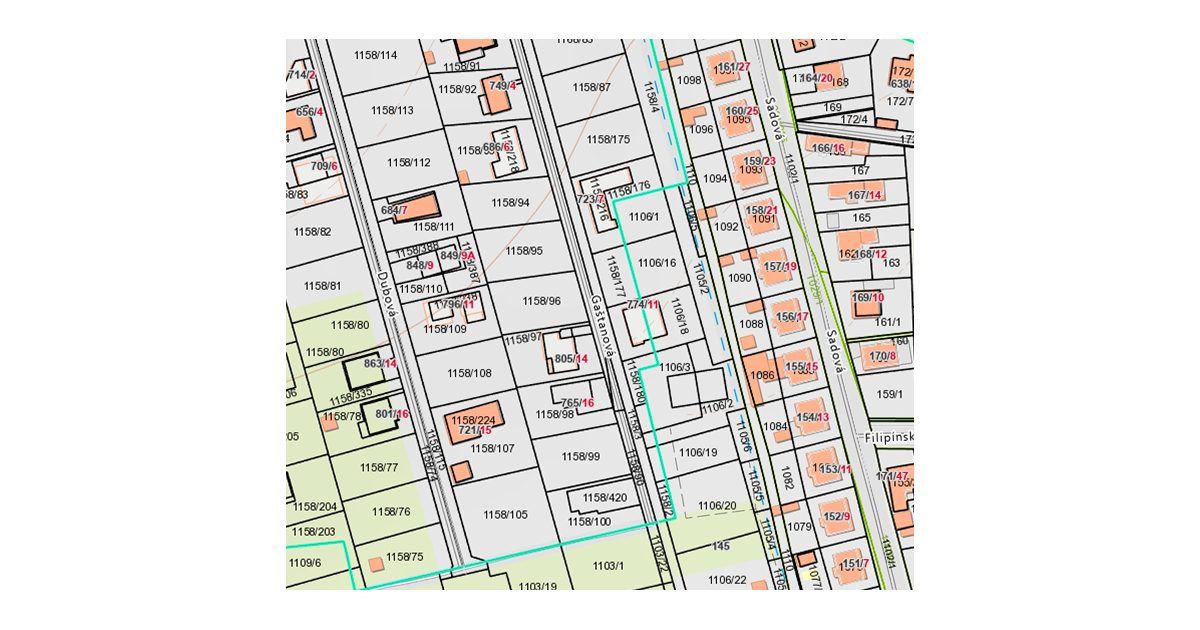
Task: Select parcel 1158/175
Action: 608,139
